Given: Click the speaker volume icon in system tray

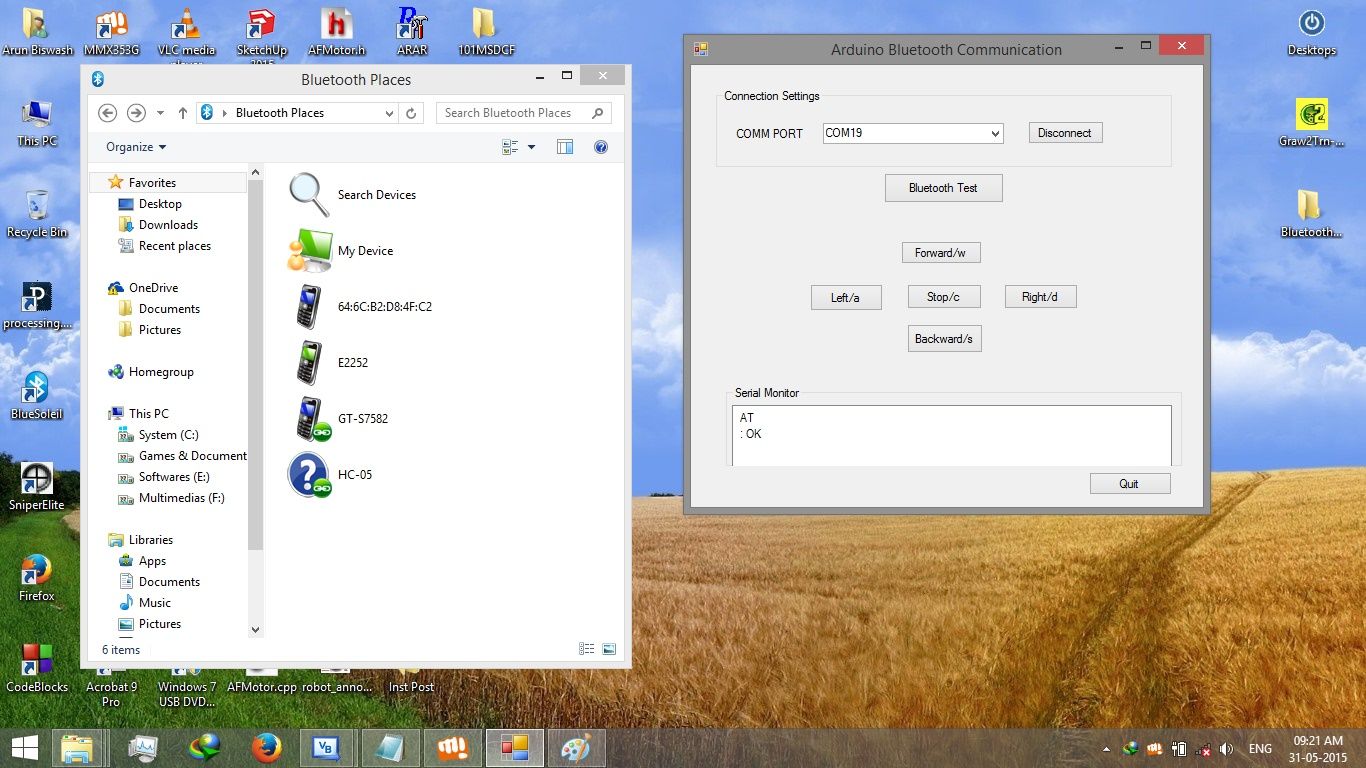Looking at the screenshot, I should tap(1227, 748).
